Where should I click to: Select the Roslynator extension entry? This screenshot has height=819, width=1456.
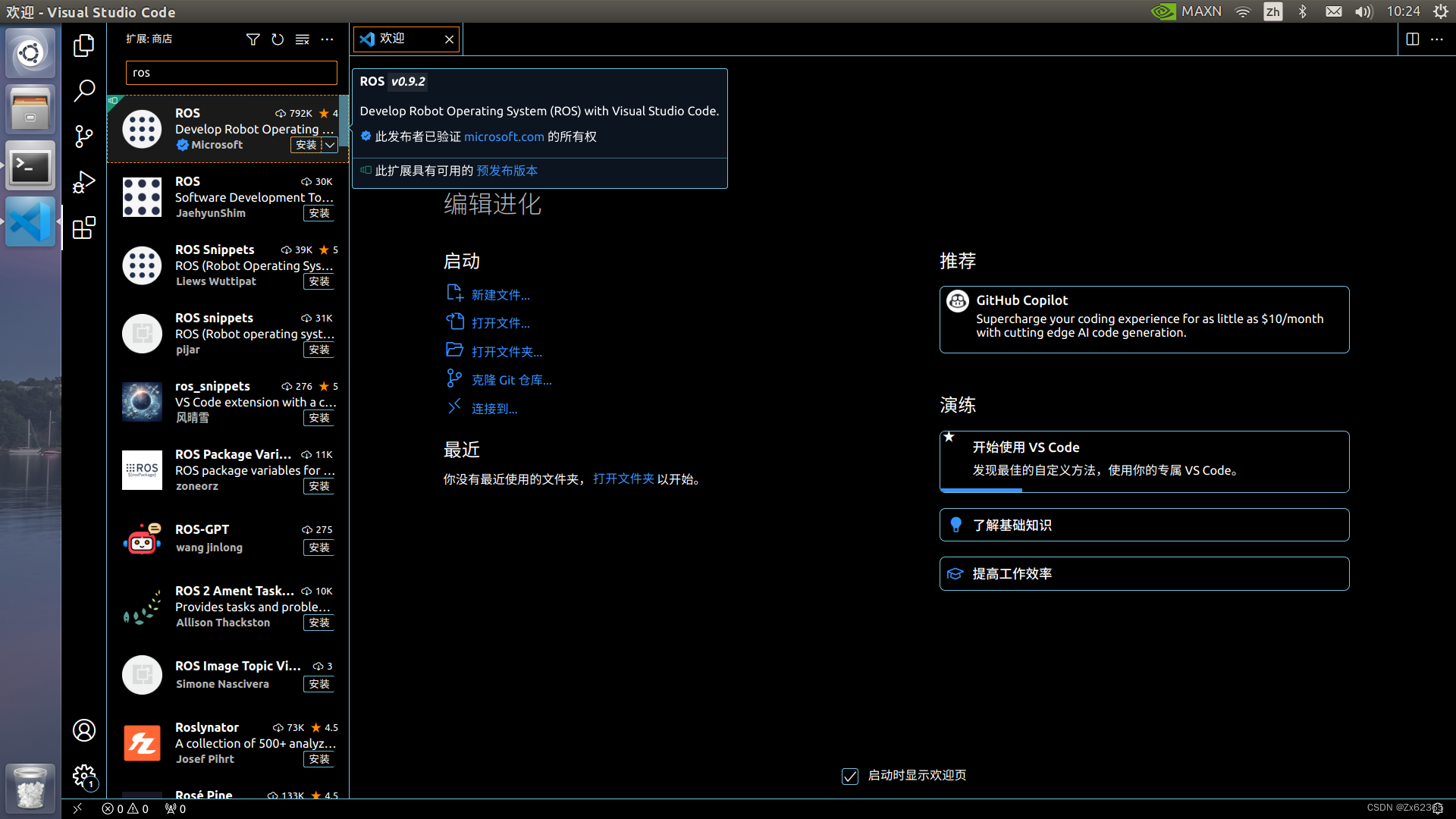tap(227, 743)
